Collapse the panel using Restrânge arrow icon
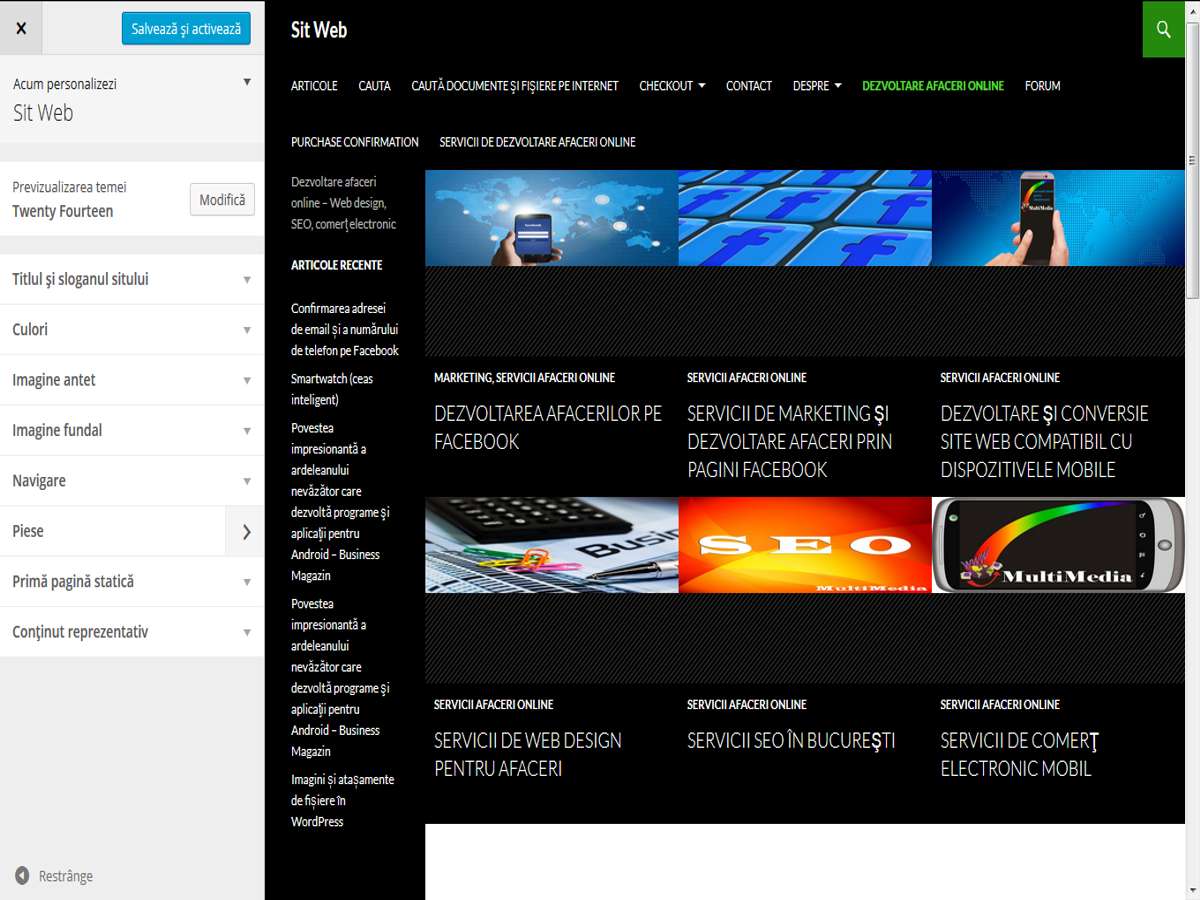The image size is (1200, 900). pos(22,876)
